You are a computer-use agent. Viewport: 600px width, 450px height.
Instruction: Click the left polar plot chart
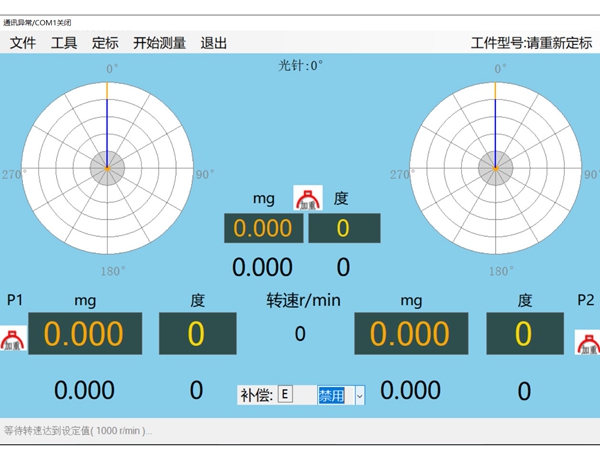pyautogui.click(x=107, y=166)
